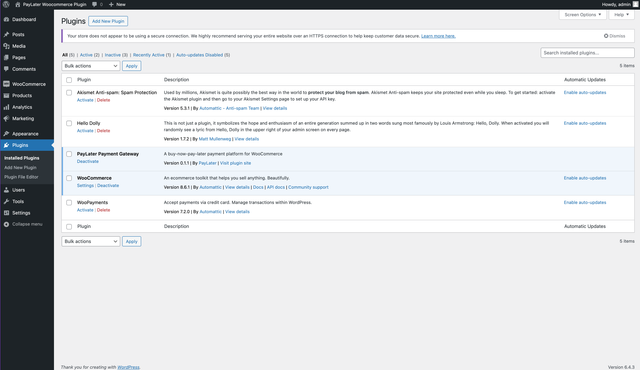Deactivate PayLater Payment Gateway plugin
The image size is (640, 370).
pyautogui.click(x=88, y=162)
